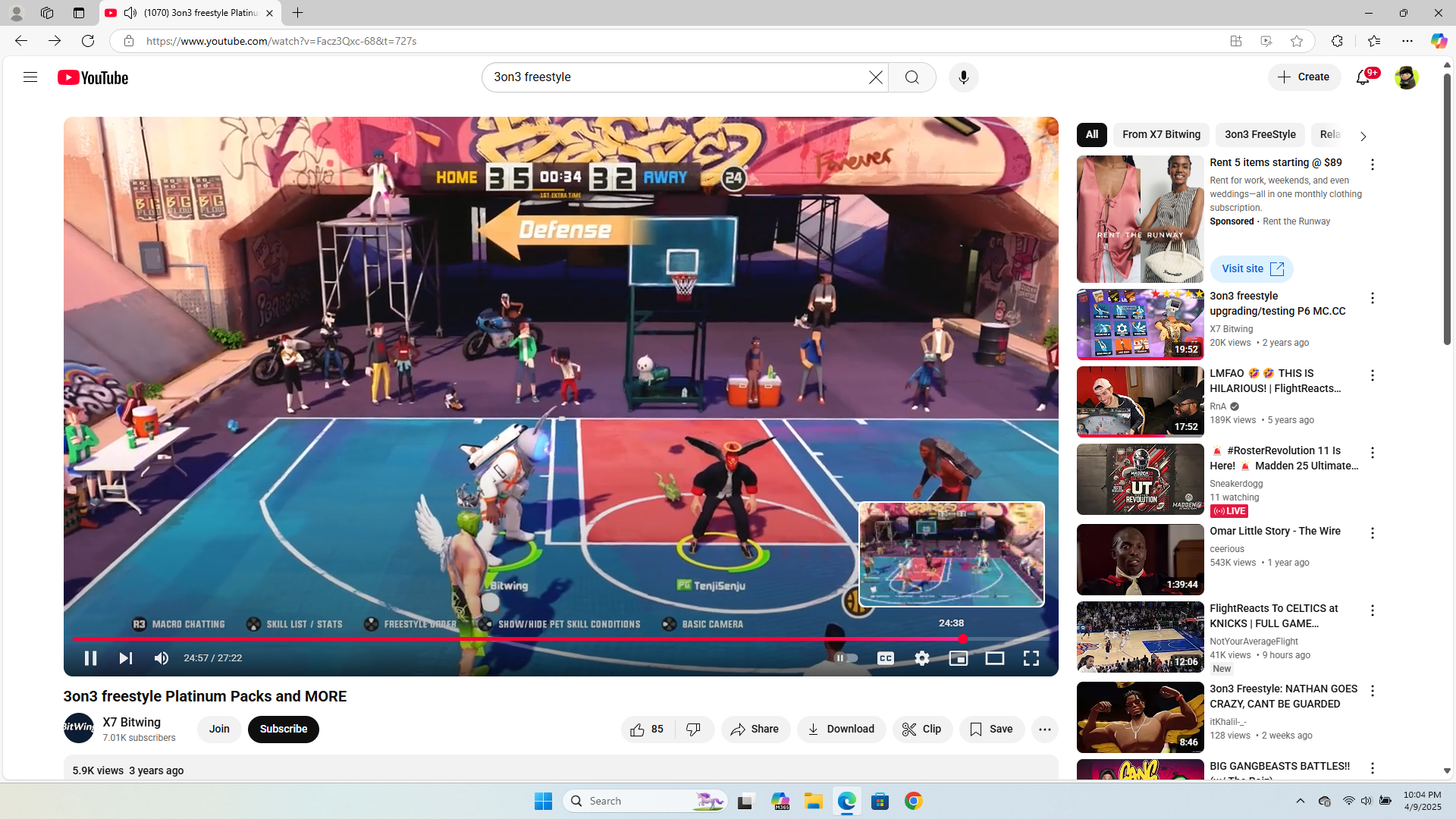The height and width of the screenshot is (819, 1456).
Task: Open player settings gear
Action: click(921, 658)
